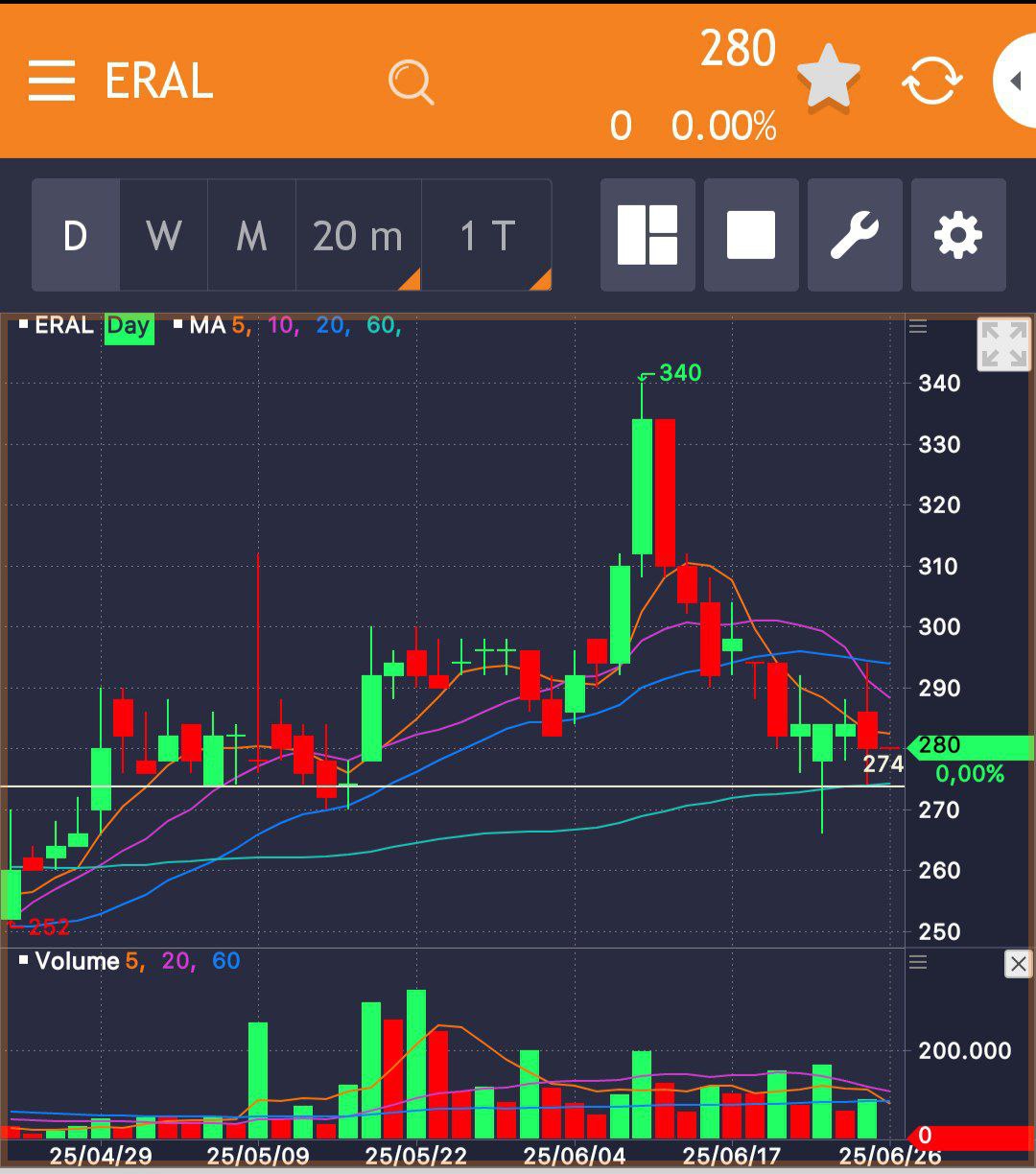1036x1174 pixels.
Task: Close the Volume panel with the X
Action: [1020, 964]
